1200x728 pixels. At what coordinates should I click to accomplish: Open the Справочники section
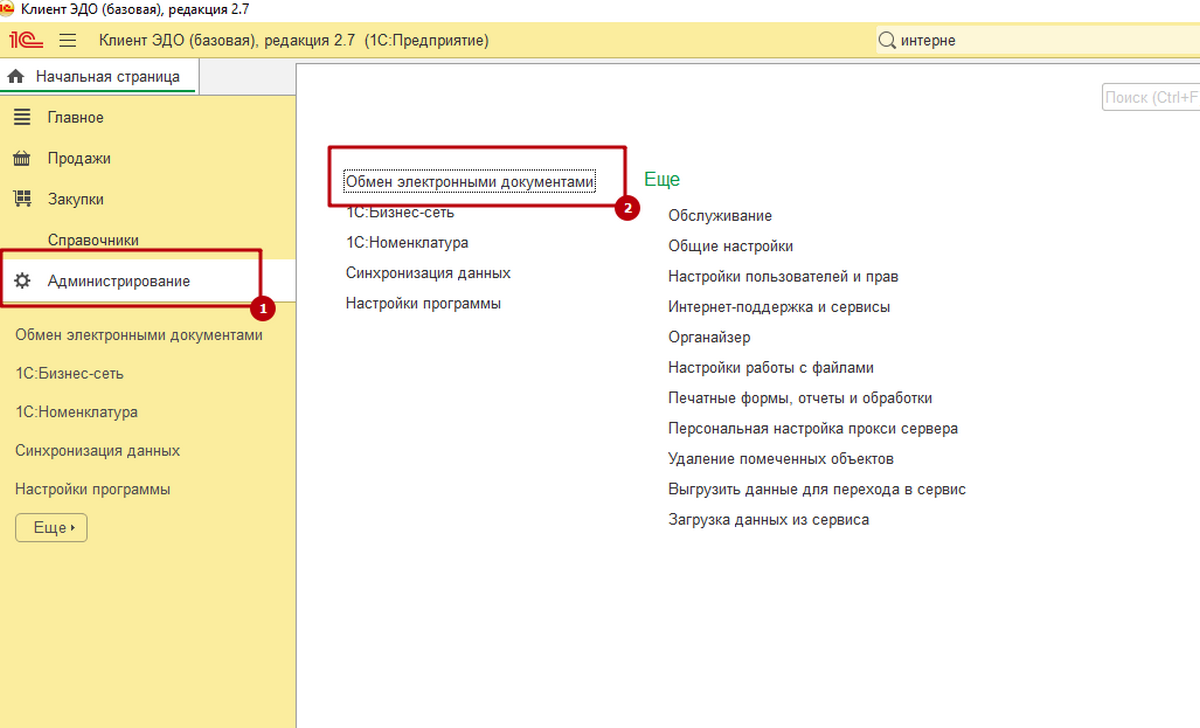pos(93,240)
